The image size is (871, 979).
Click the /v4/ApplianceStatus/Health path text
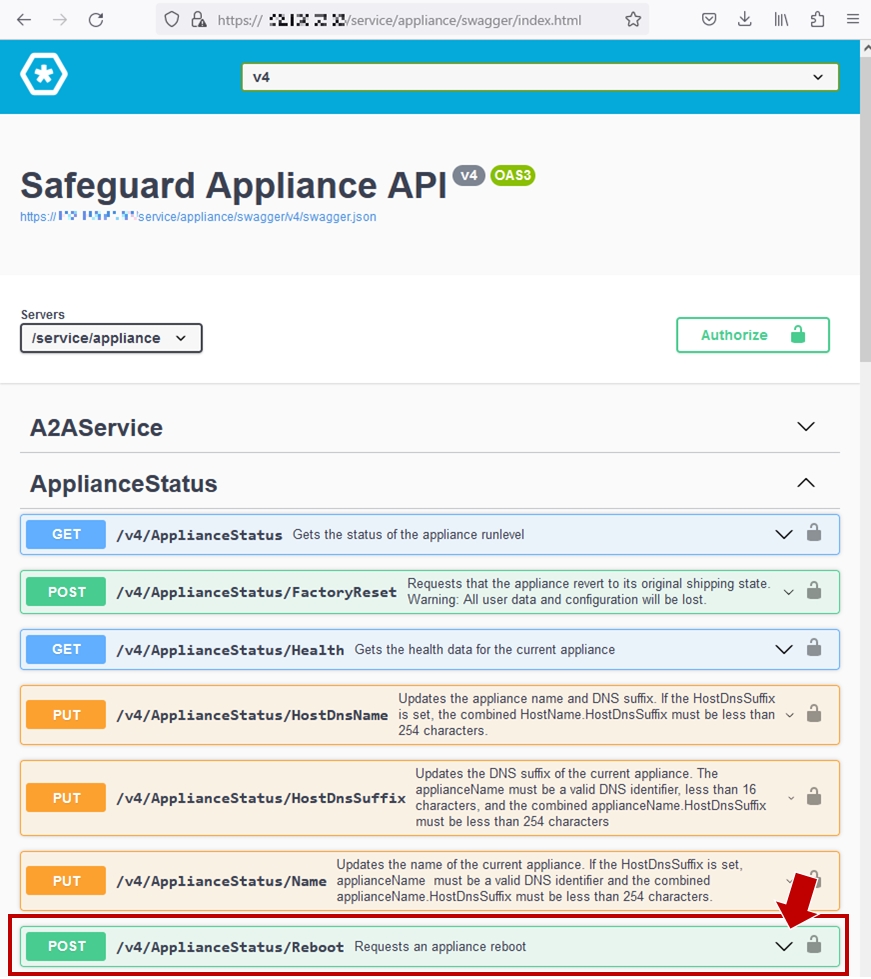(230, 650)
